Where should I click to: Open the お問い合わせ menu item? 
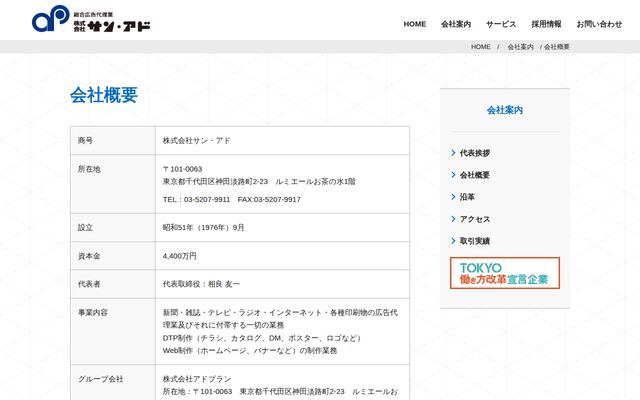pyautogui.click(x=599, y=24)
